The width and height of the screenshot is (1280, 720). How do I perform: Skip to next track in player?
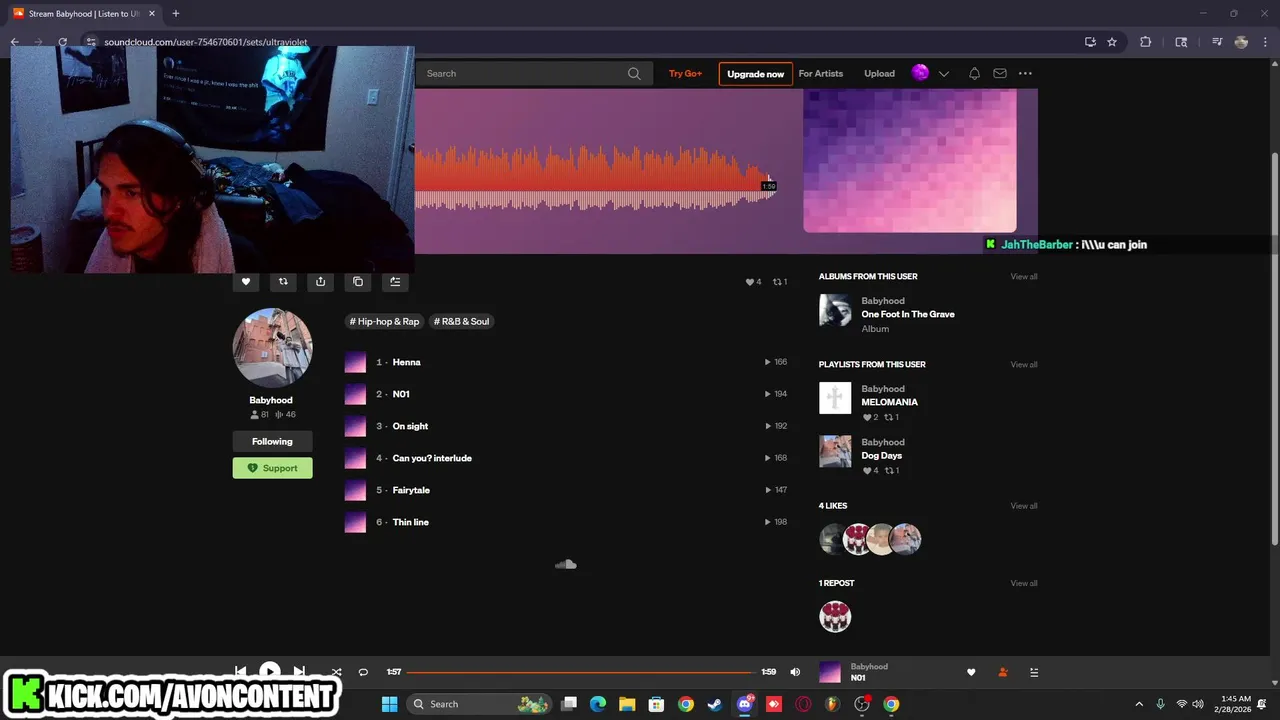(299, 671)
